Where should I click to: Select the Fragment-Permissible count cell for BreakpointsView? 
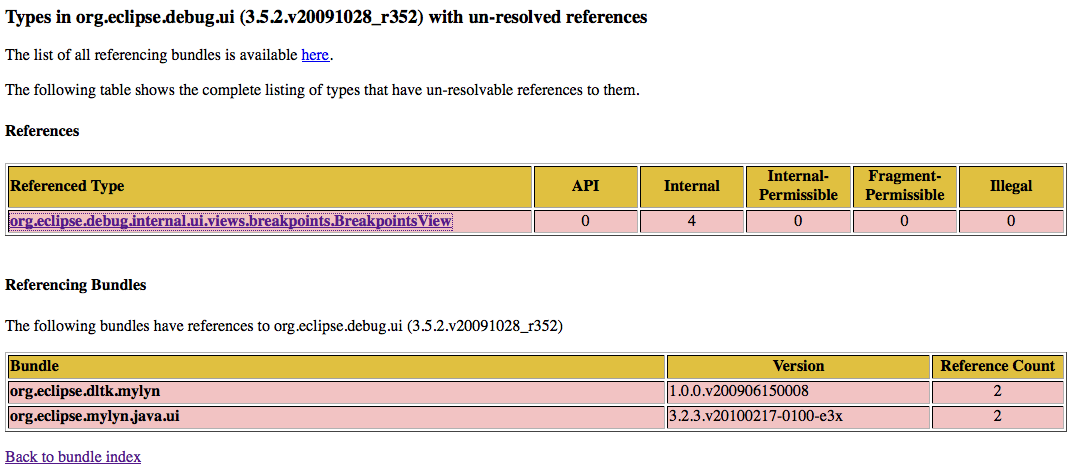pyautogui.click(x=904, y=222)
